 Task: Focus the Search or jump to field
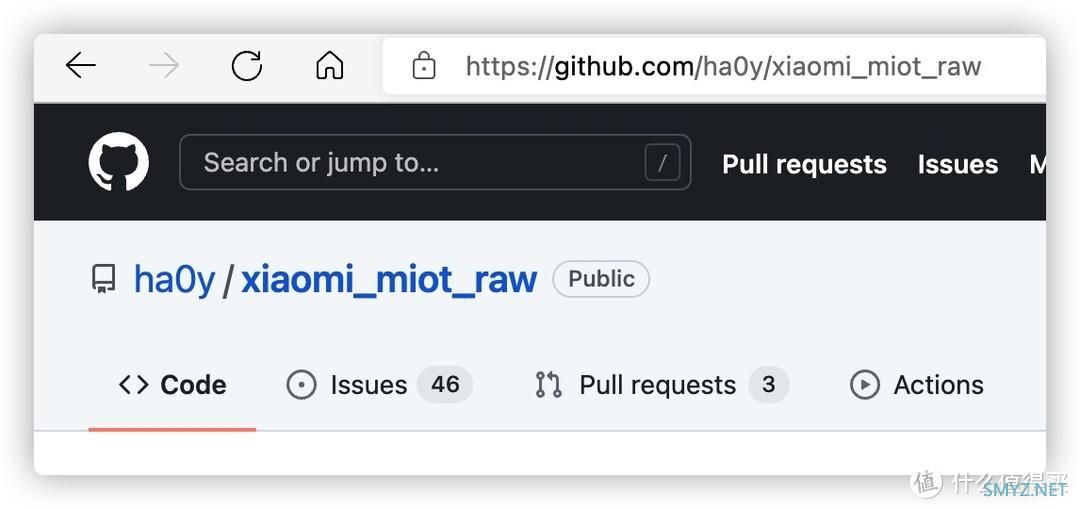(x=435, y=163)
